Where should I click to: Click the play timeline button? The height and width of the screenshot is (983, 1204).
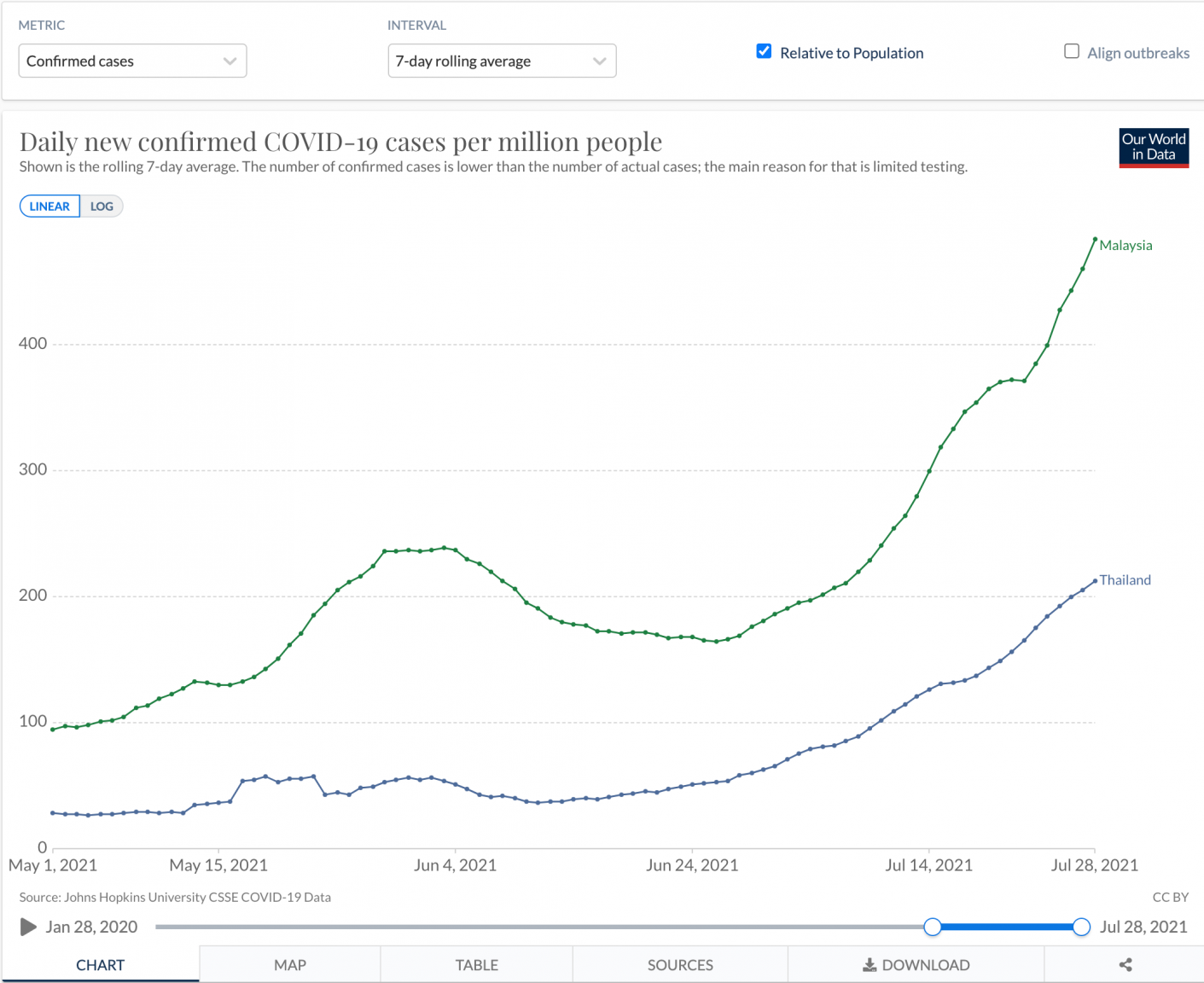(28, 927)
